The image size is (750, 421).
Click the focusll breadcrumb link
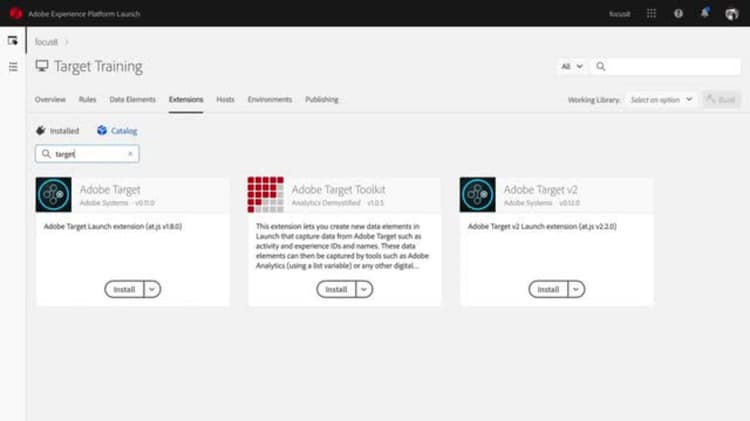coord(46,42)
